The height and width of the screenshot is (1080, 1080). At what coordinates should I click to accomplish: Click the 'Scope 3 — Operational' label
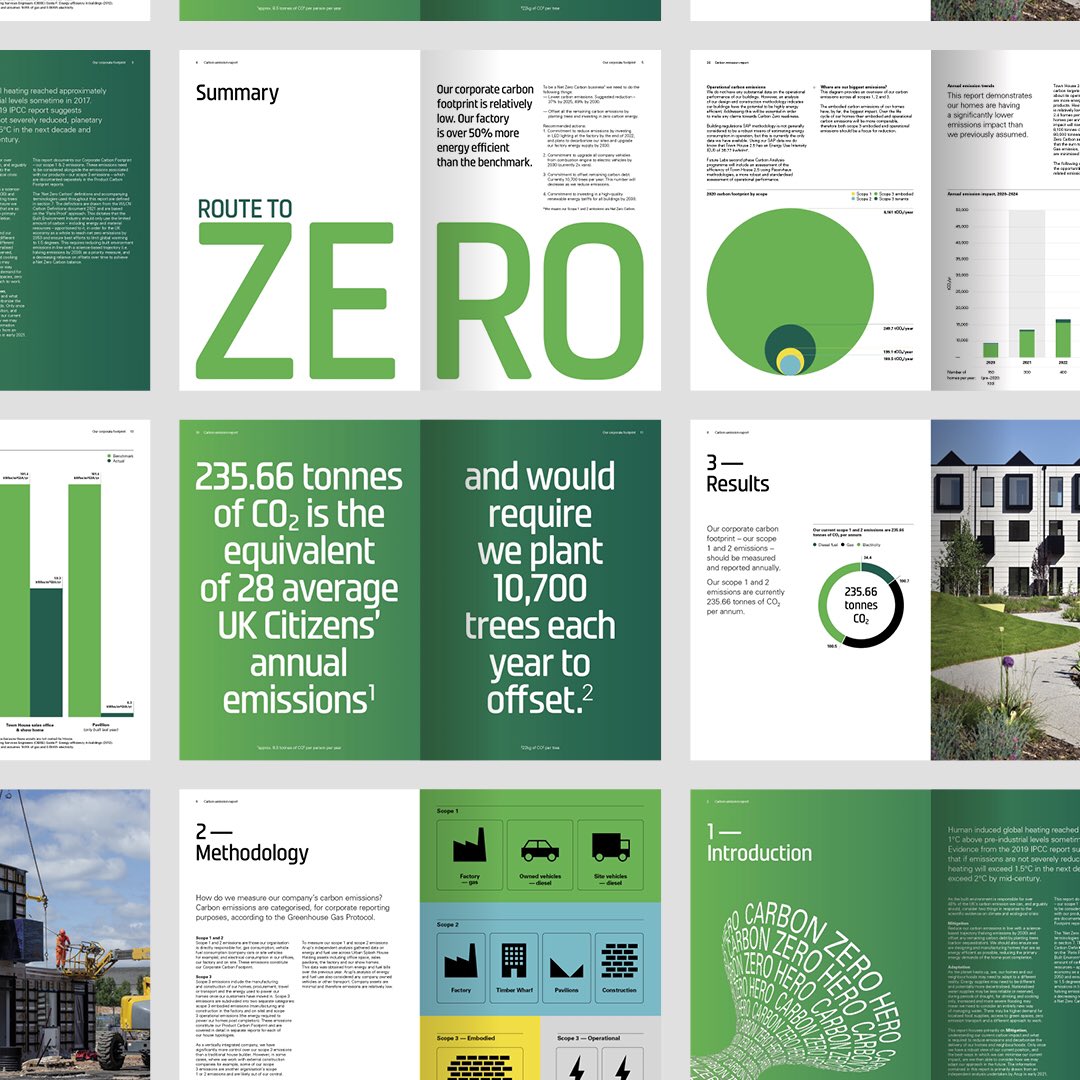pos(588,1038)
